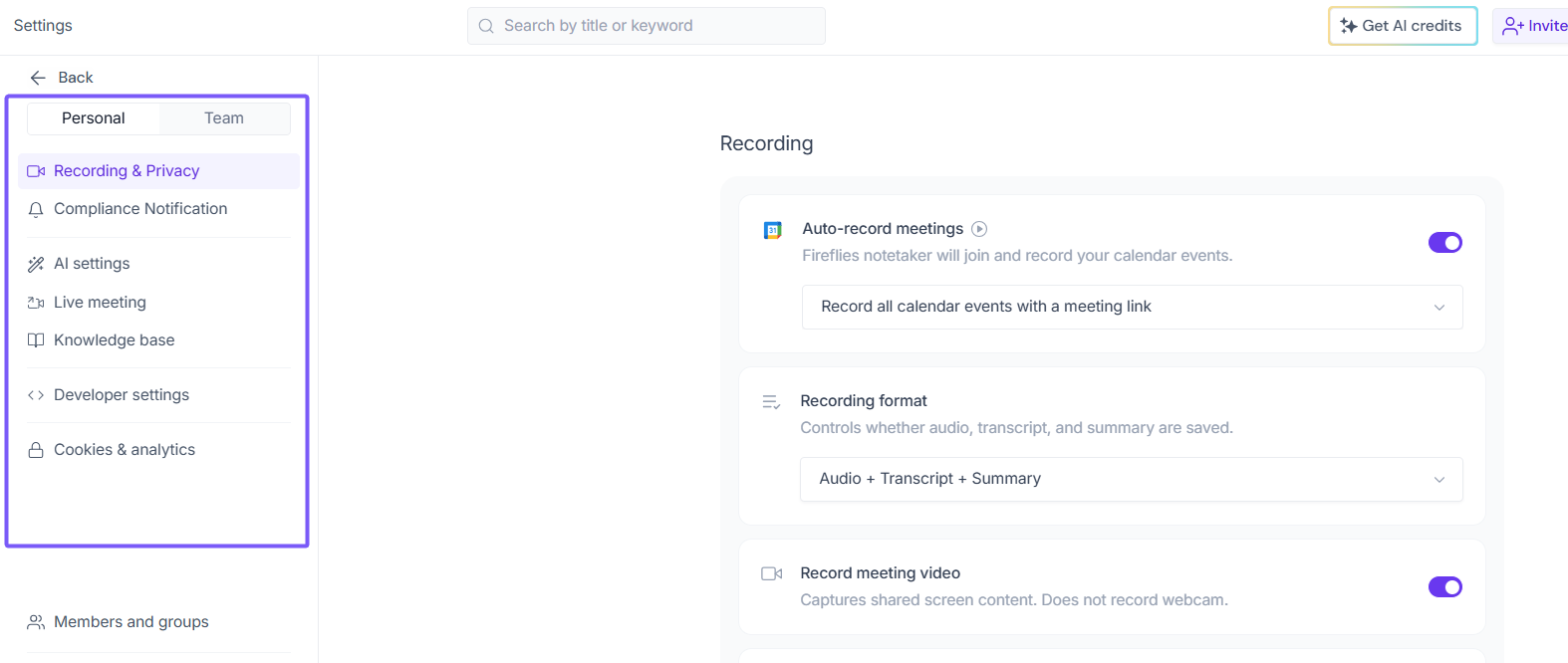The image size is (1568, 663).
Task: Select the Personal tab
Action: 94,118
